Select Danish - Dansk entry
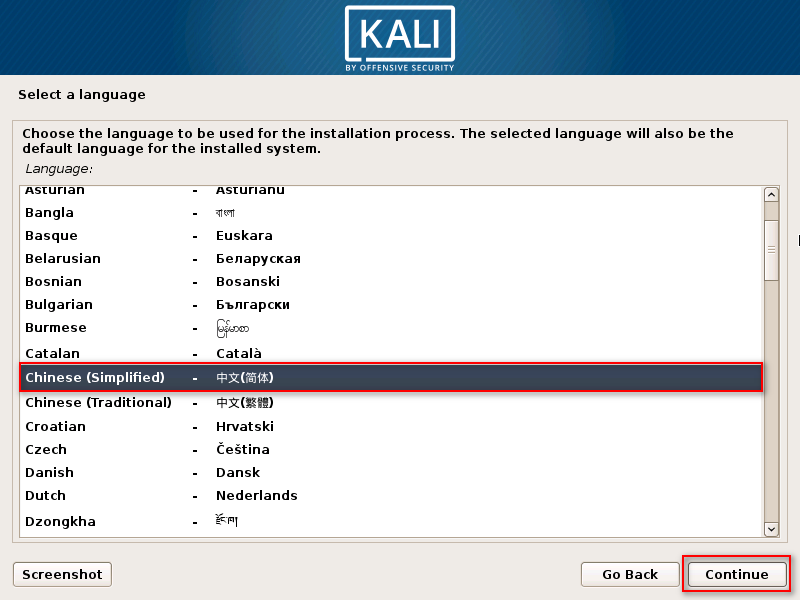800x600 pixels. (x=391, y=472)
